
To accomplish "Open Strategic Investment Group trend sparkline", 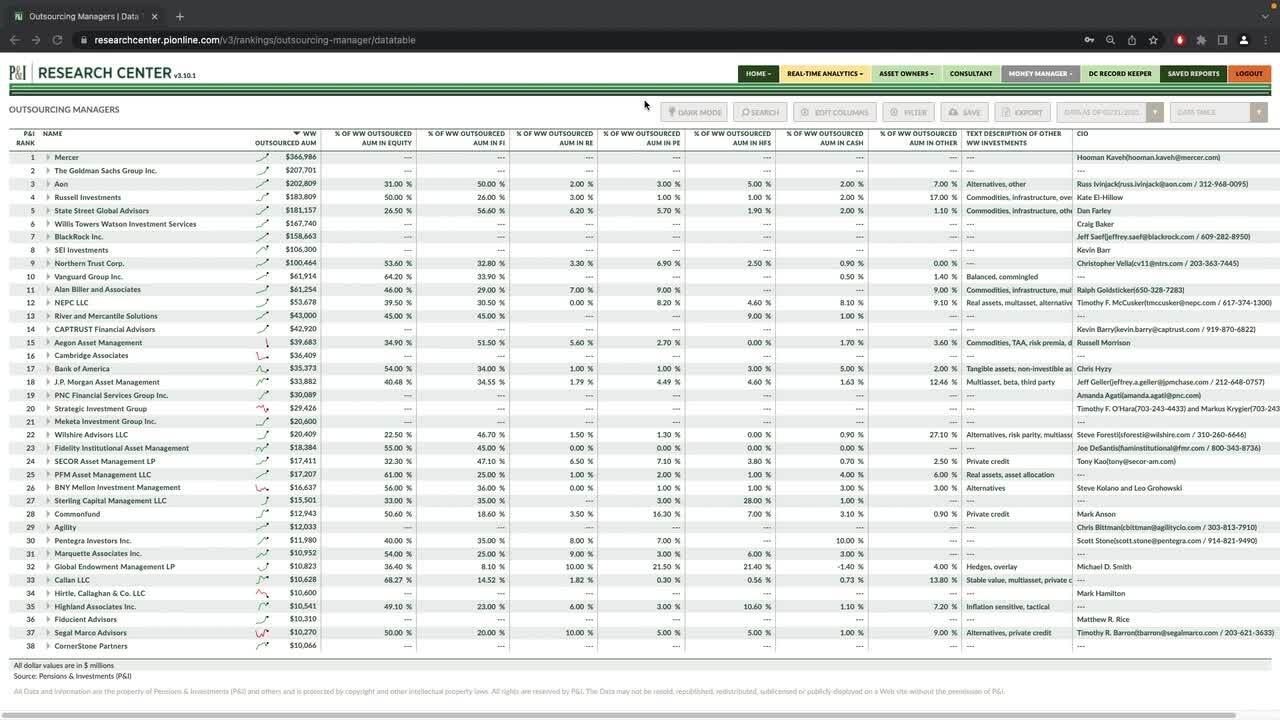I will pos(262,408).
